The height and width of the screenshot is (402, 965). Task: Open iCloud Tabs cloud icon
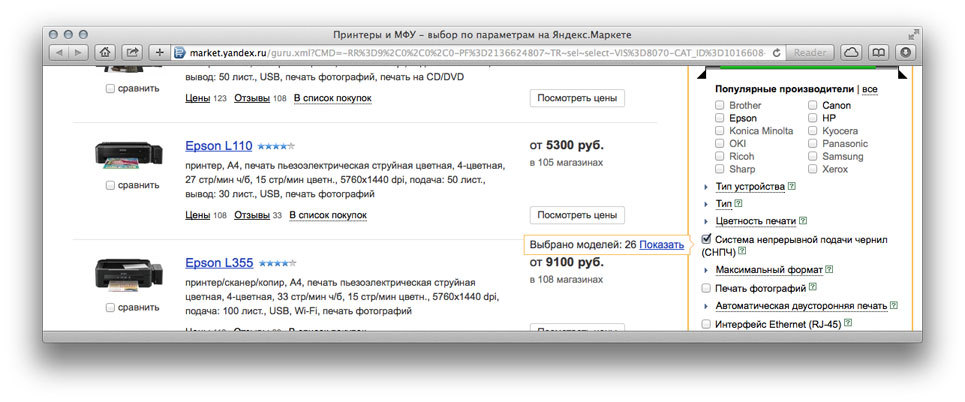(x=851, y=52)
